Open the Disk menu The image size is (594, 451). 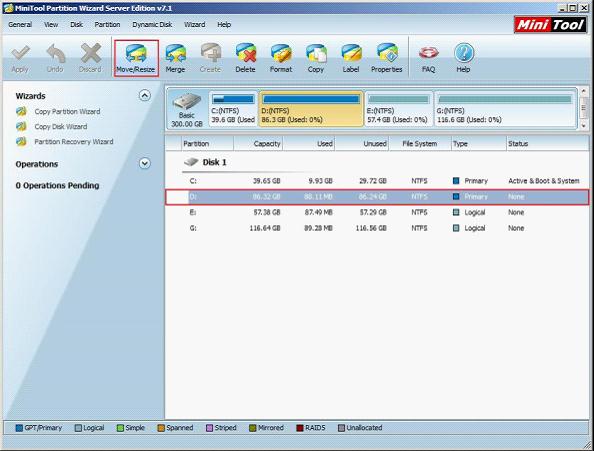76,25
